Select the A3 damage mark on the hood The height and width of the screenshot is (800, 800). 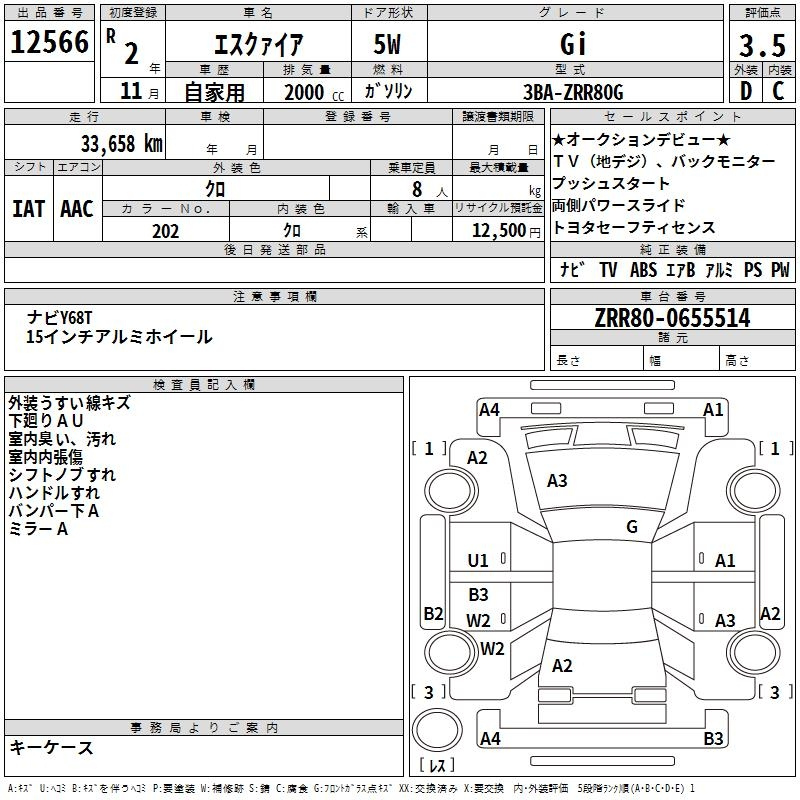(557, 481)
